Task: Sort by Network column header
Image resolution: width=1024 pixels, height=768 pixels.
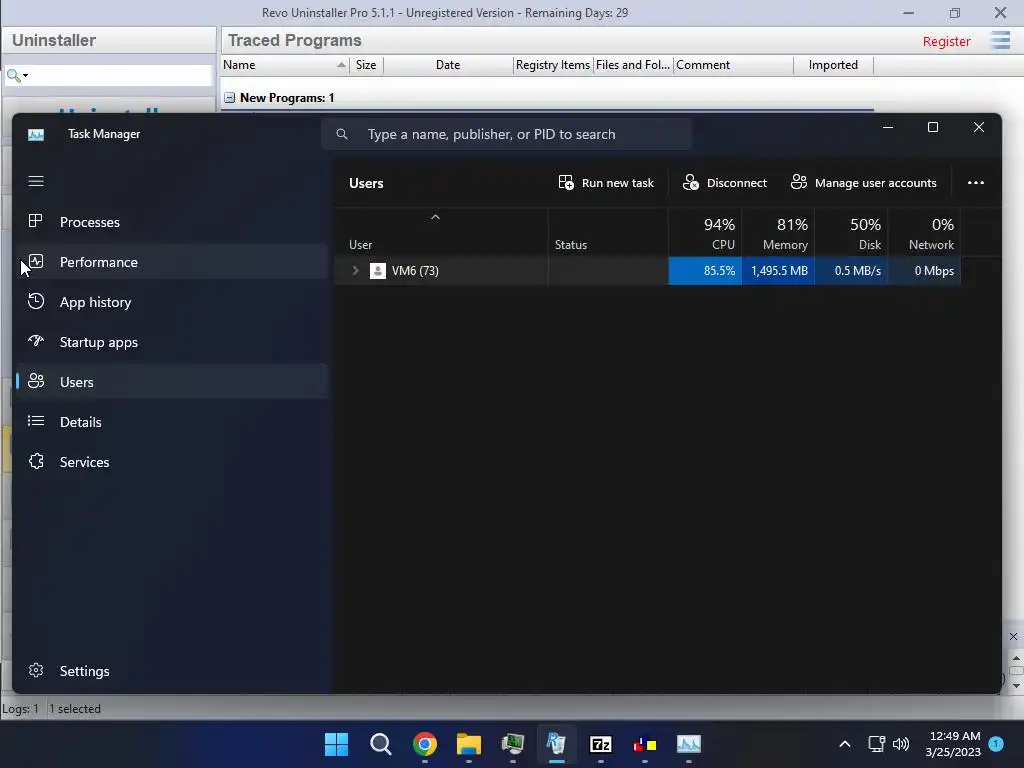Action: point(925,233)
